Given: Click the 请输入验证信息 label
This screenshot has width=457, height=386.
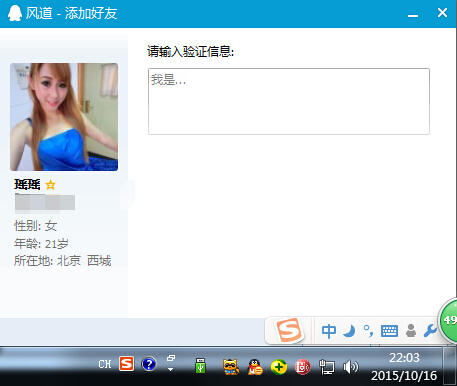Looking at the screenshot, I should (x=190, y=52).
